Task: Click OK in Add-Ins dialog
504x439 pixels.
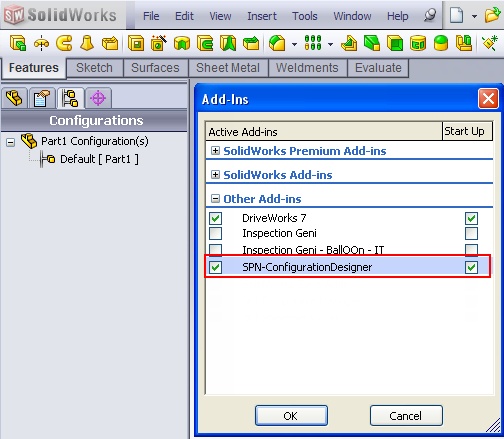Action: pyautogui.click(x=291, y=416)
